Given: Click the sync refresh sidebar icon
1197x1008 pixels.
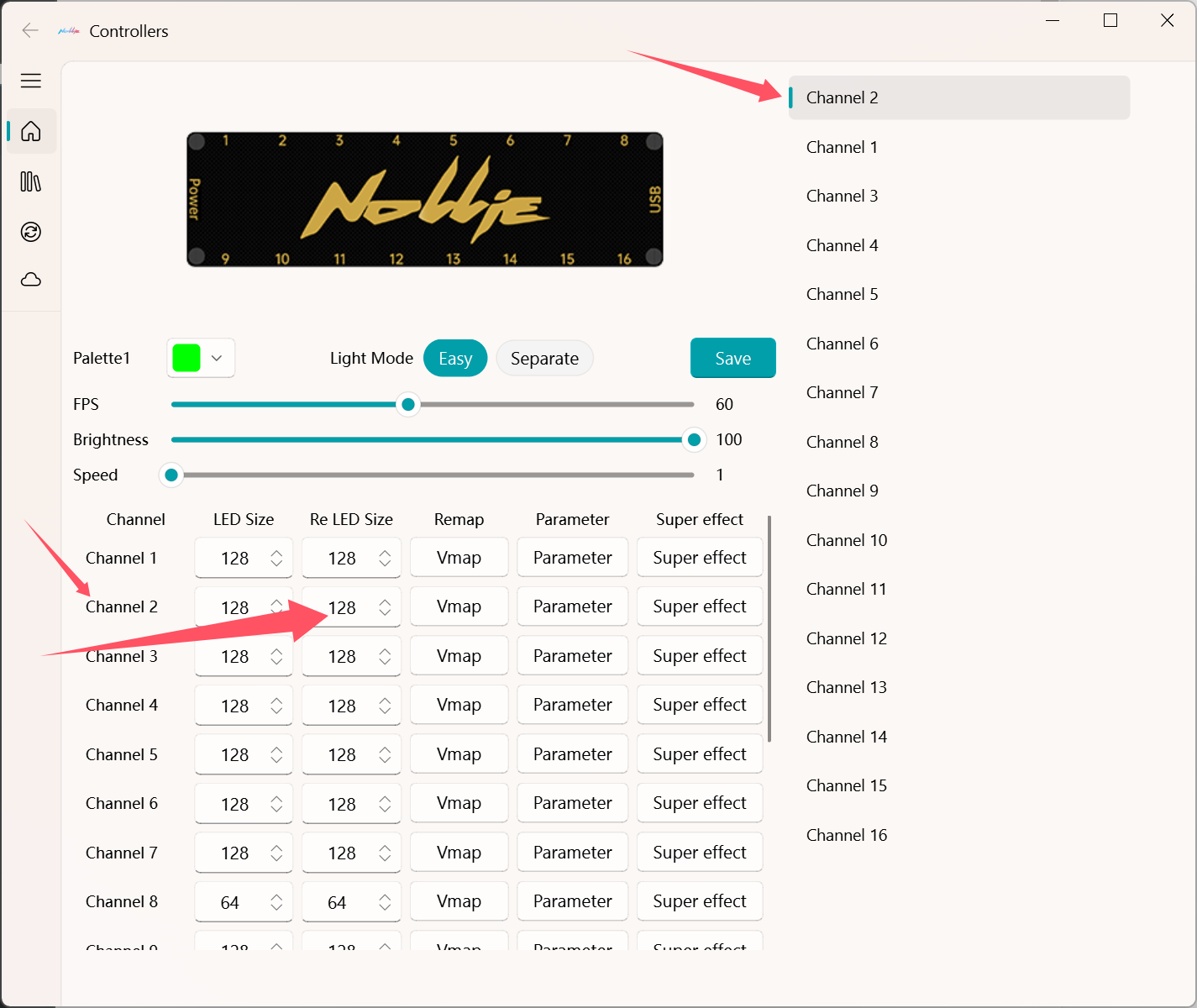Looking at the screenshot, I should point(31,232).
